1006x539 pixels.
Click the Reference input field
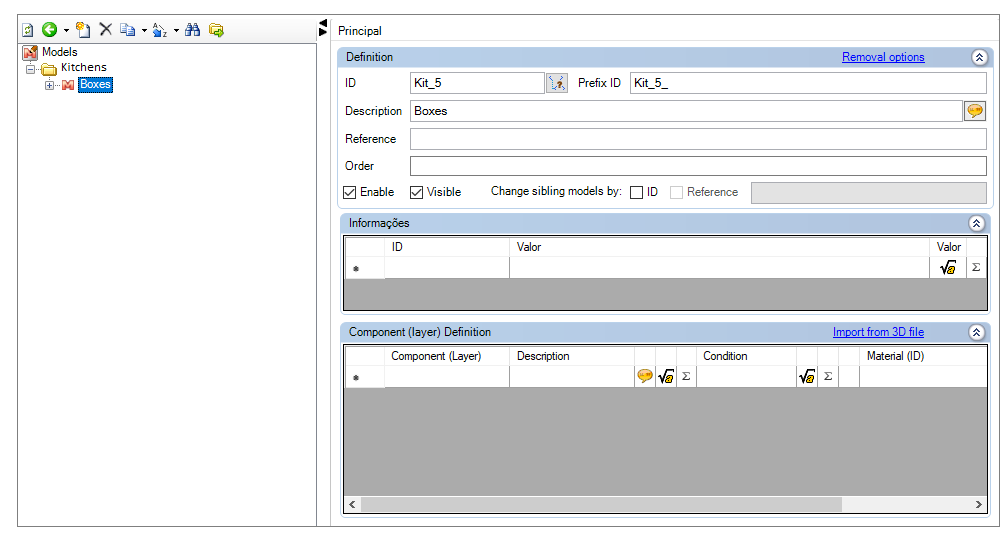point(698,139)
